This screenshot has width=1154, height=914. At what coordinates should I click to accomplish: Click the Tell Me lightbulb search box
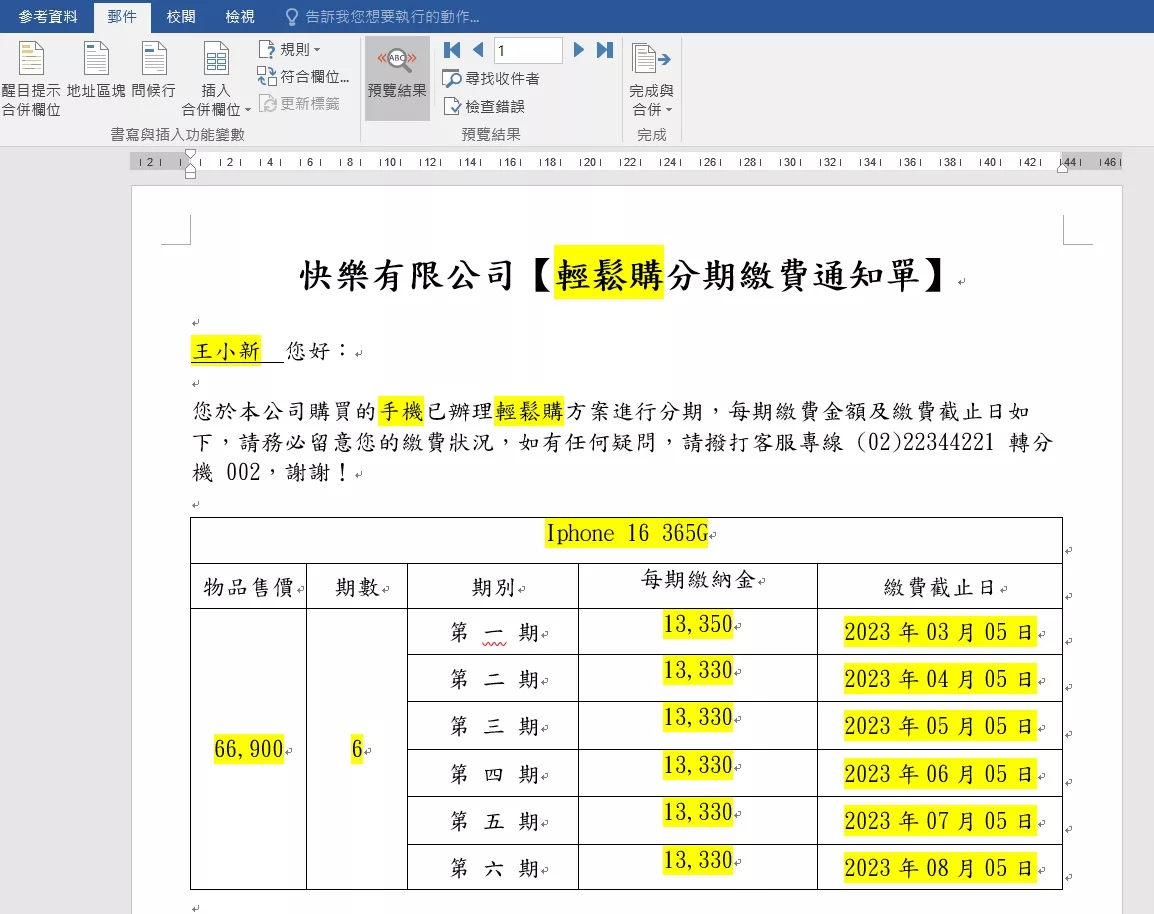[x=383, y=16]
